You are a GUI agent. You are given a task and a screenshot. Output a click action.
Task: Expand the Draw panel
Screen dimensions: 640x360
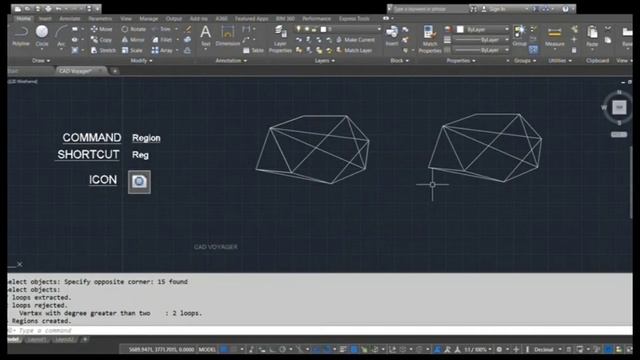coord(41,60)
